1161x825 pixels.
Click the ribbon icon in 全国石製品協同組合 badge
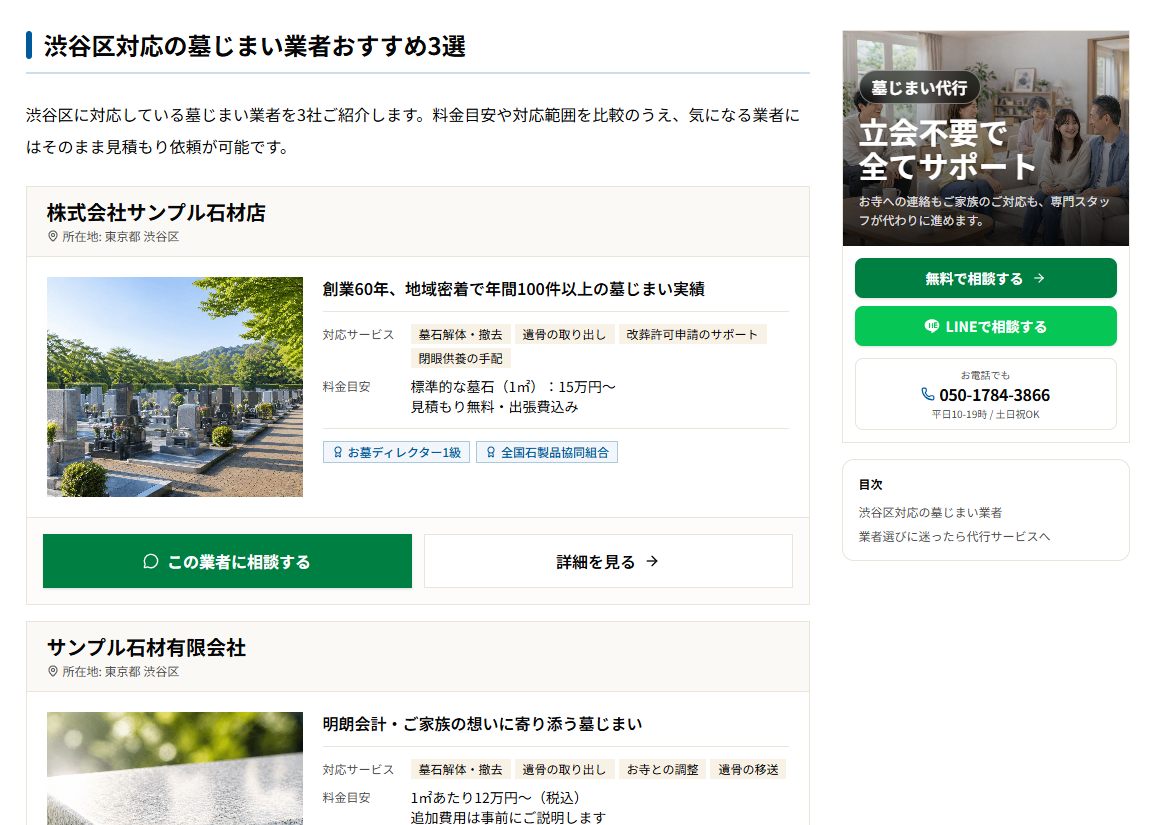pyautogui.click(x=490, y=452)
